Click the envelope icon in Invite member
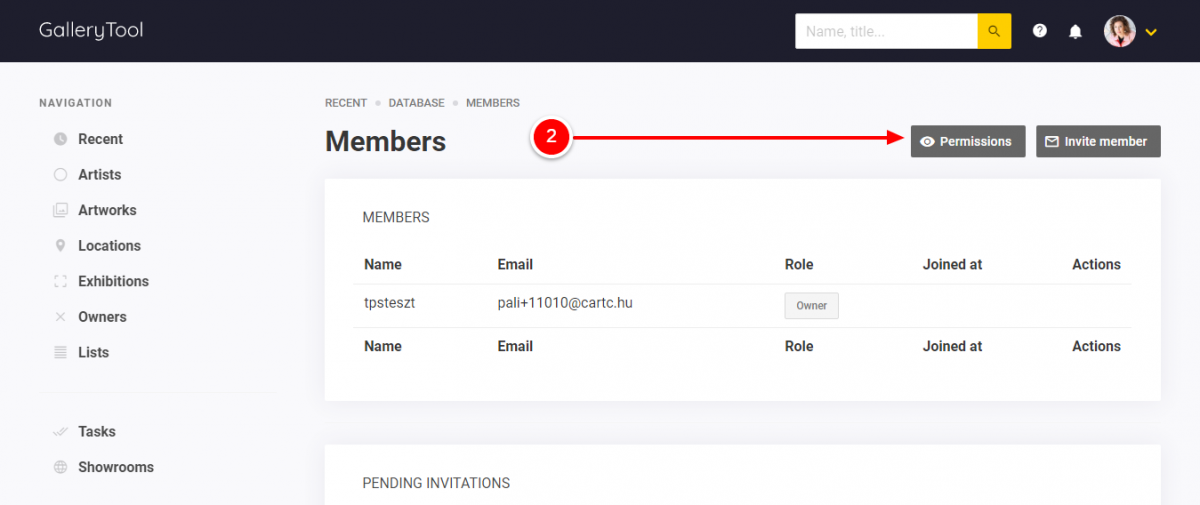This screenshot has width=1200, height=505. pos(1052,142)
